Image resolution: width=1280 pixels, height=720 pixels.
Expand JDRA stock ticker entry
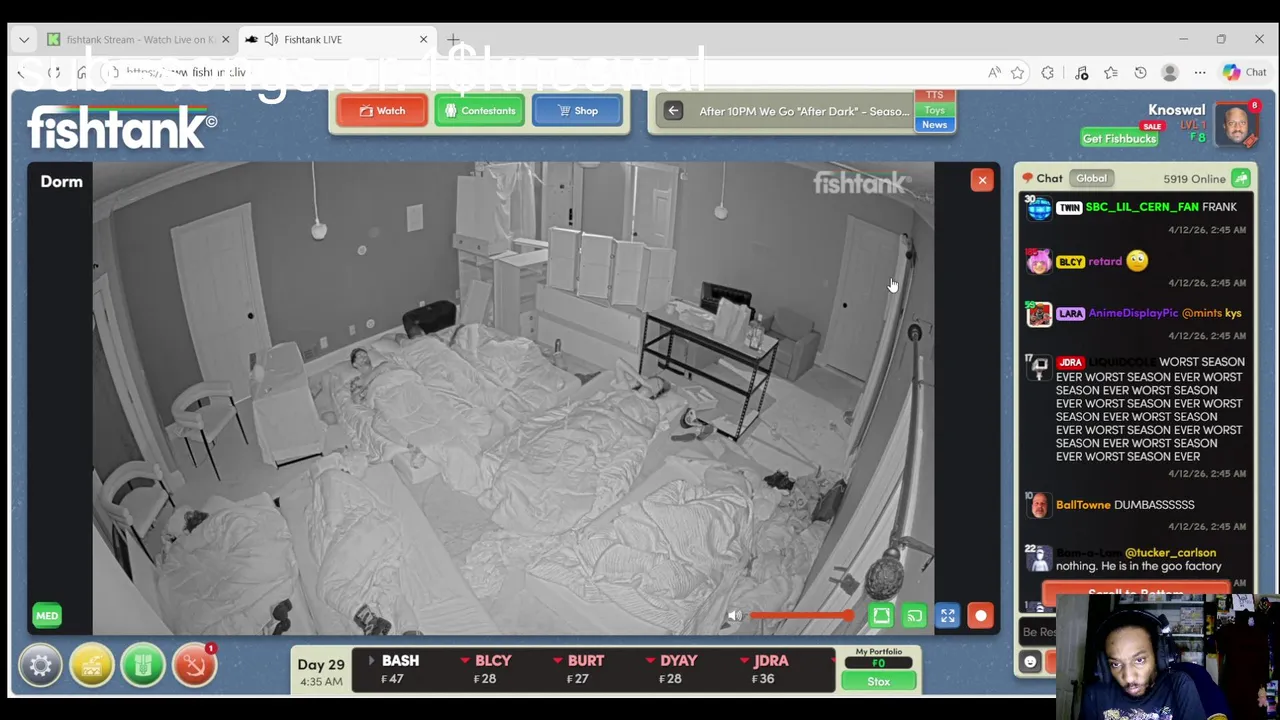point(766,669)
